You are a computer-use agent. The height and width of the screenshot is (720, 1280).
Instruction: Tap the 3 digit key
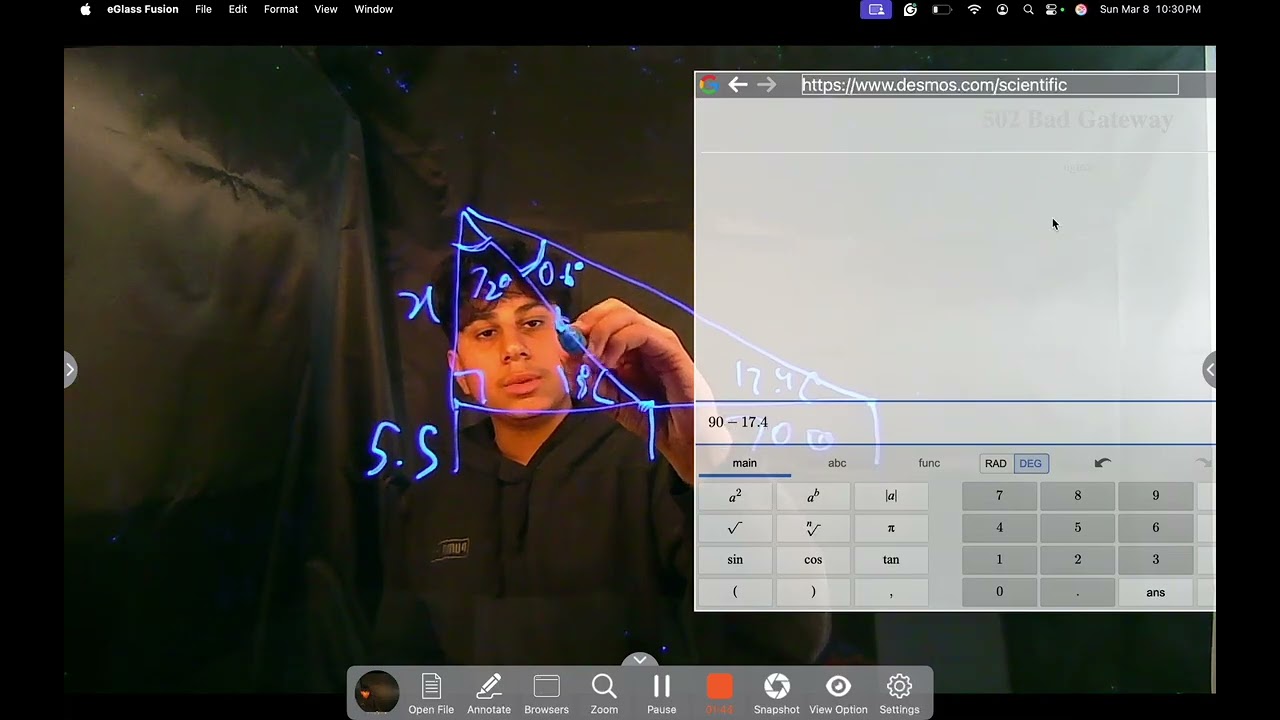1155,560
